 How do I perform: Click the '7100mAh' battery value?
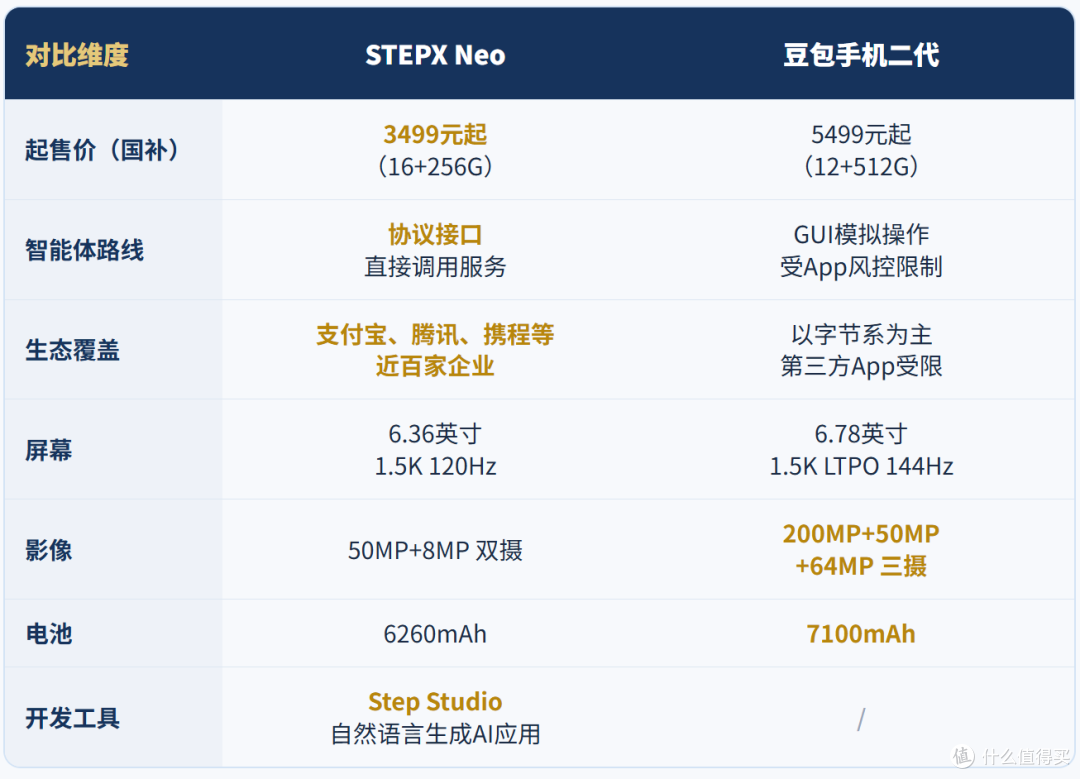pyautogui.click(x=861, y=634)
